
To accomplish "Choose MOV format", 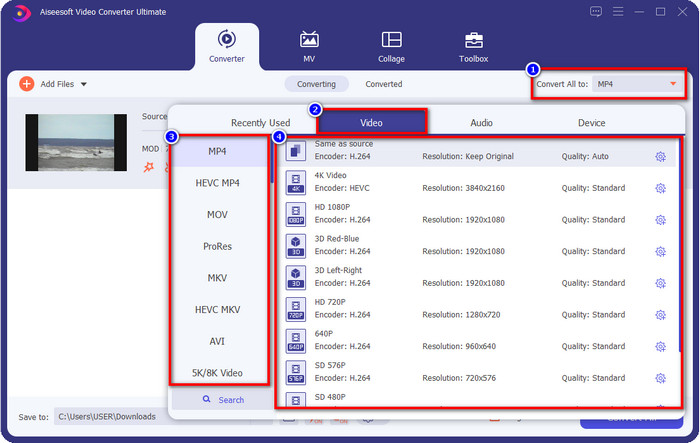I will point(217,215).
